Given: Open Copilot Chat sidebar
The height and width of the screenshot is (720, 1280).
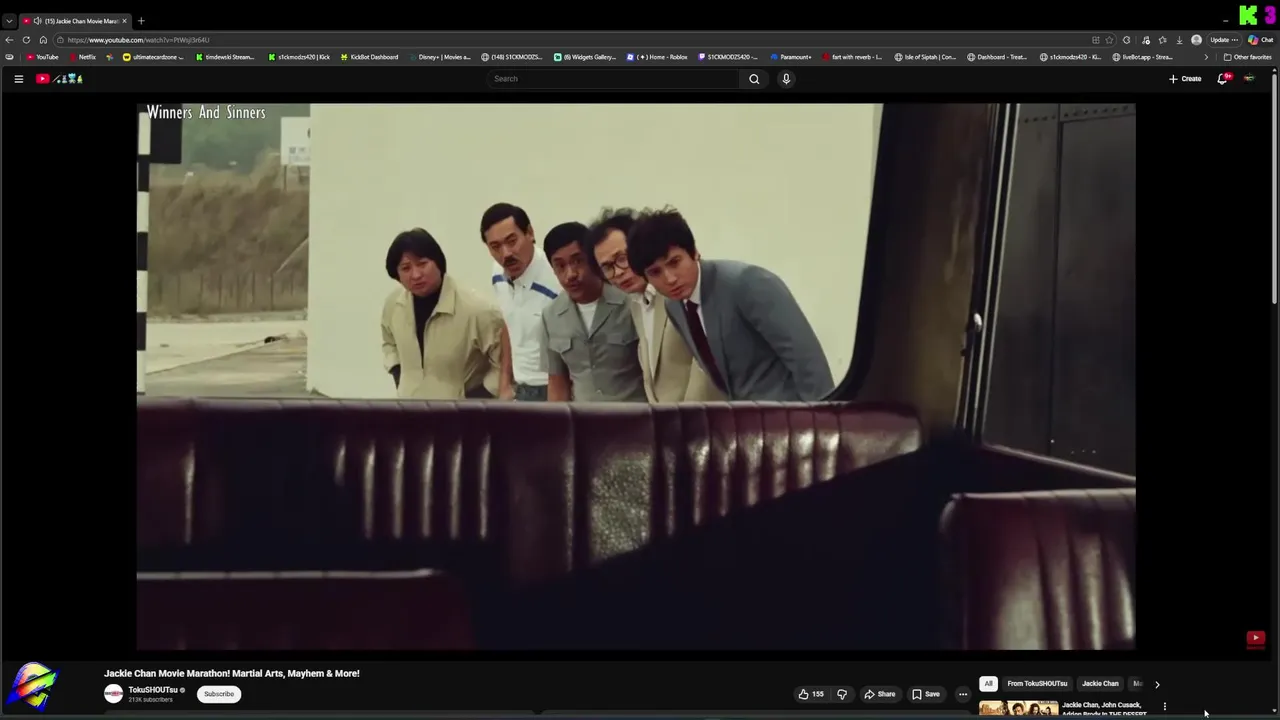Looking at the screenshot, I should click(1259, 40).
